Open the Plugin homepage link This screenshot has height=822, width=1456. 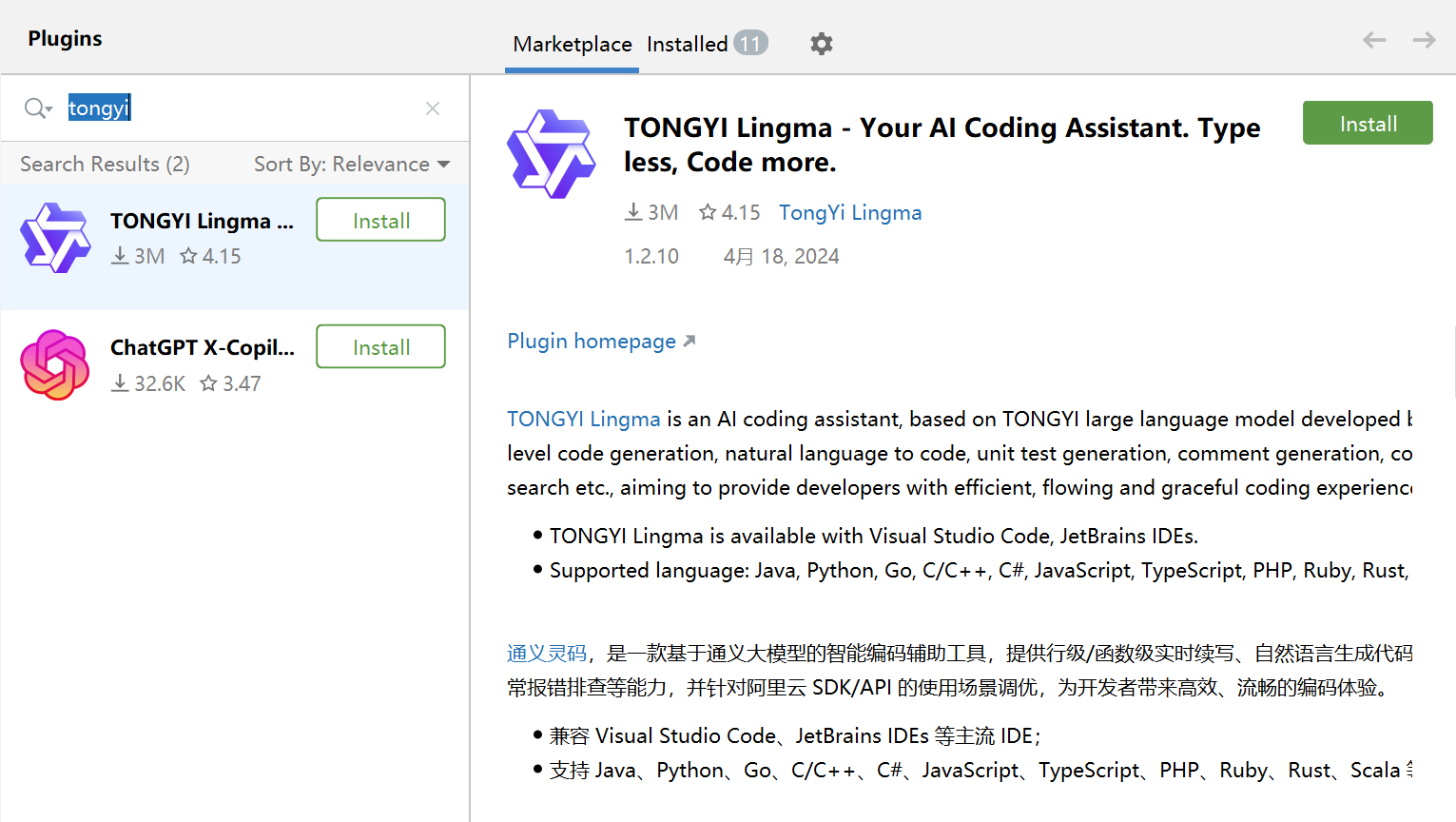[601, 342]
